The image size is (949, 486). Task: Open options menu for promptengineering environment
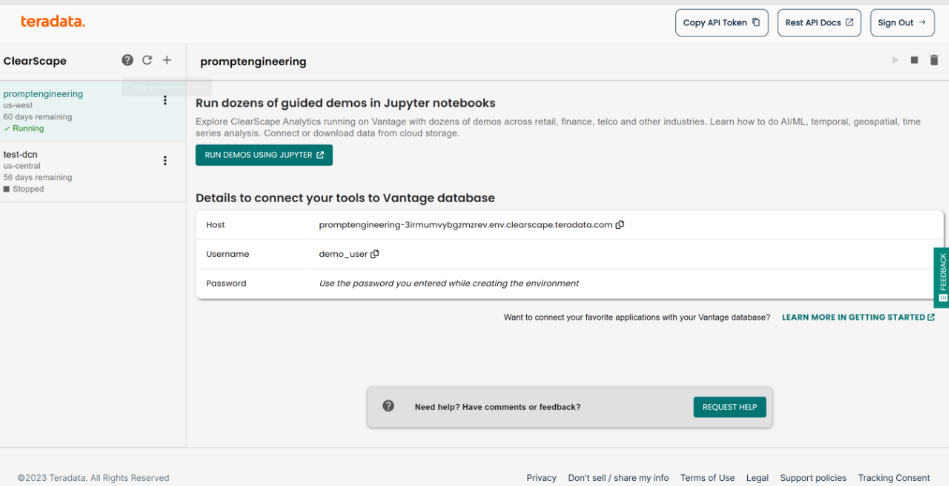[165, 101]
